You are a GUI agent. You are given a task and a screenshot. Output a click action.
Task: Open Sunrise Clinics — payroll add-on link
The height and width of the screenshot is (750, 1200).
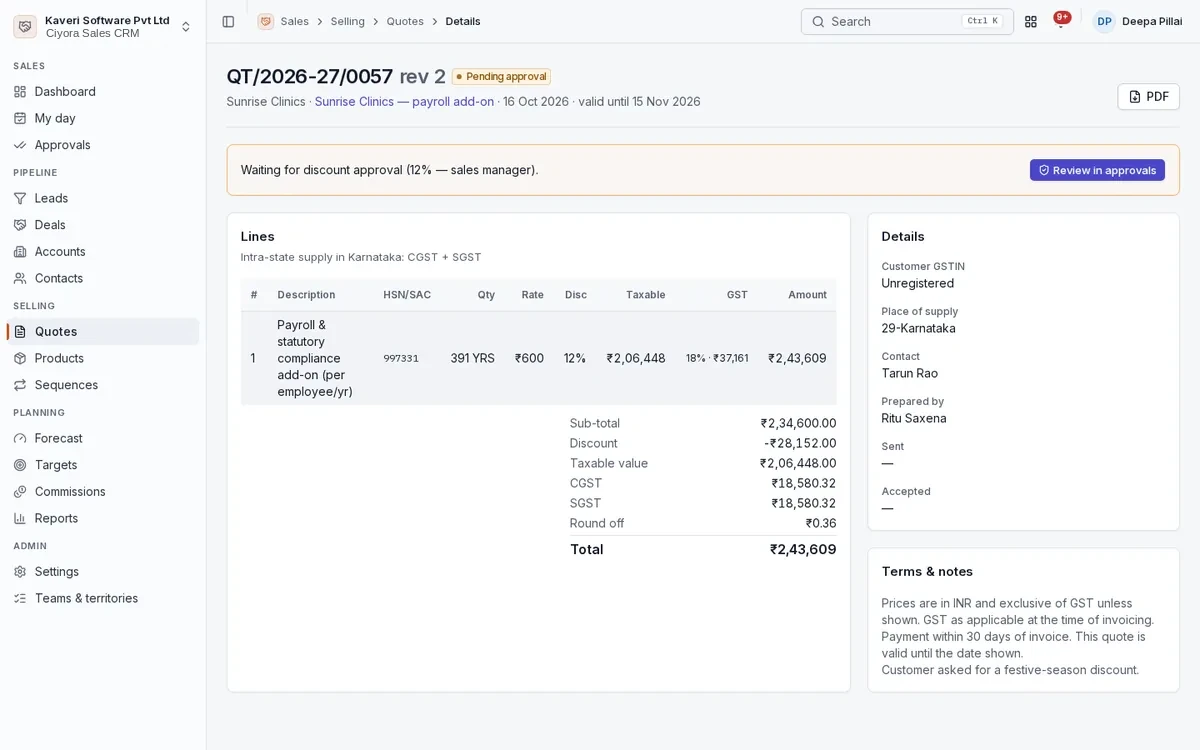pyautogui.click(x=404, y=101)
